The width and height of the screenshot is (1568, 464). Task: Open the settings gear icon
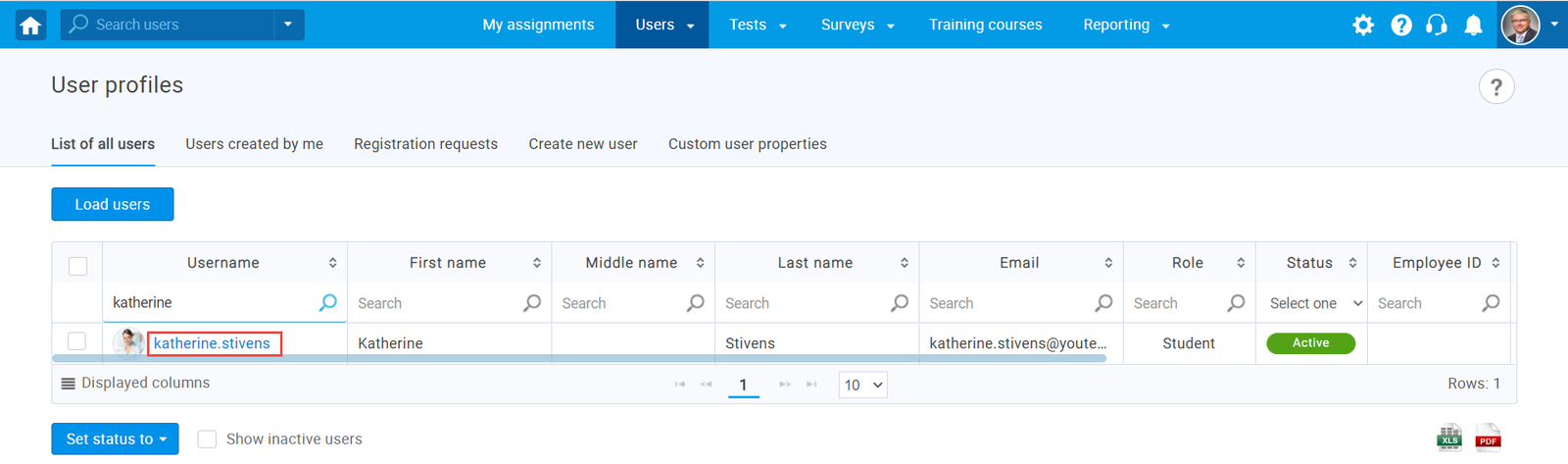tap(1363, 26)
